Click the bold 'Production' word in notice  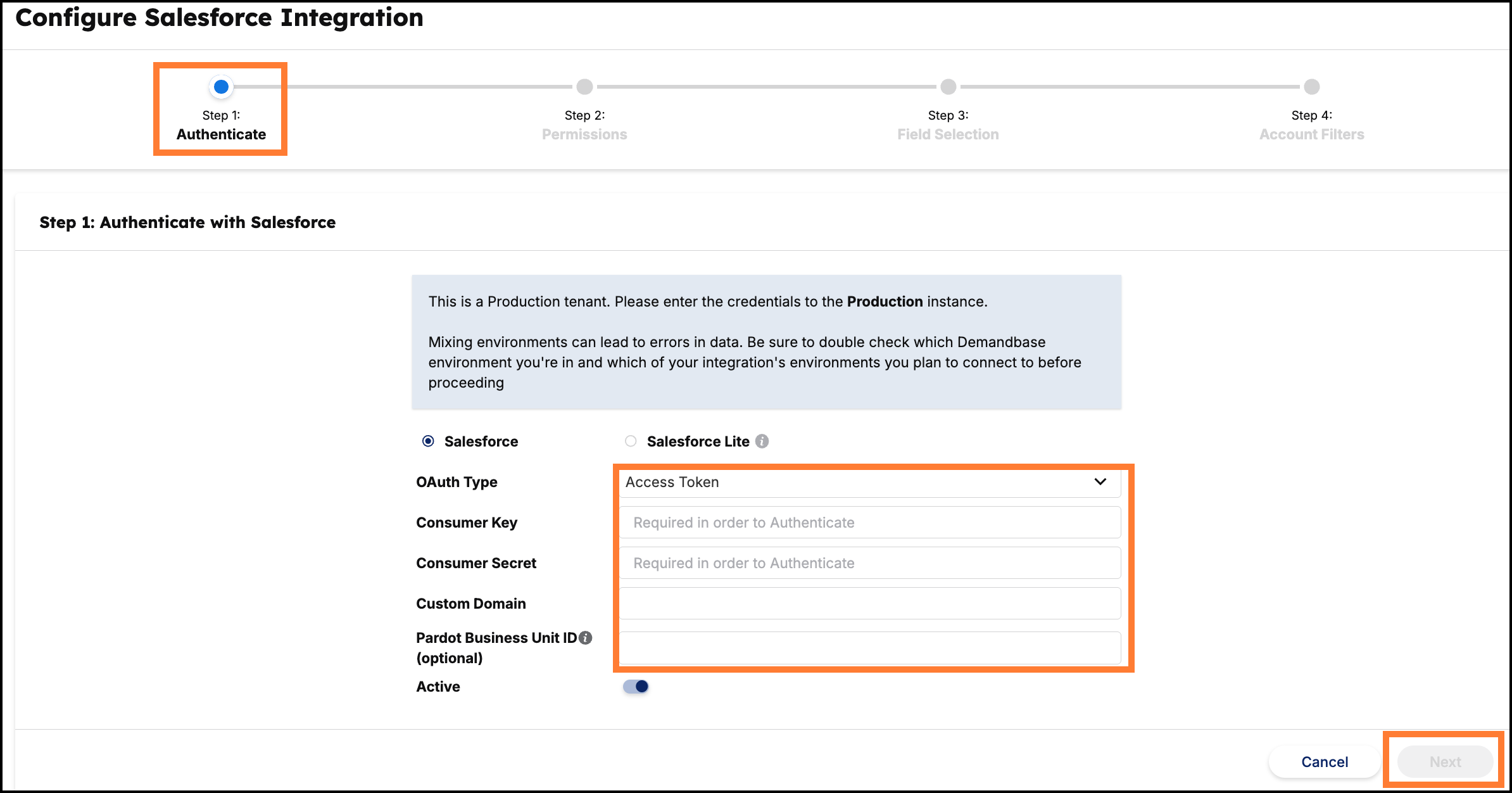tap(885, 301)
